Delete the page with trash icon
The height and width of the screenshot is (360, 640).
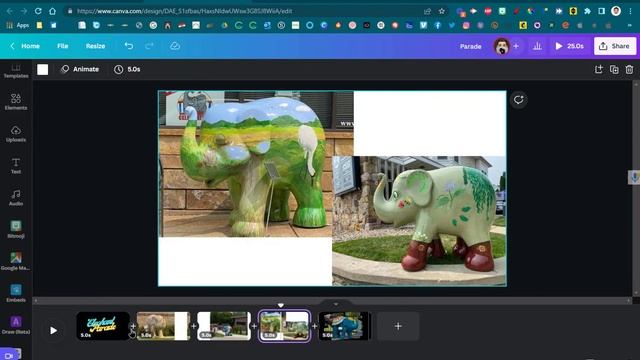coord(629,69)
